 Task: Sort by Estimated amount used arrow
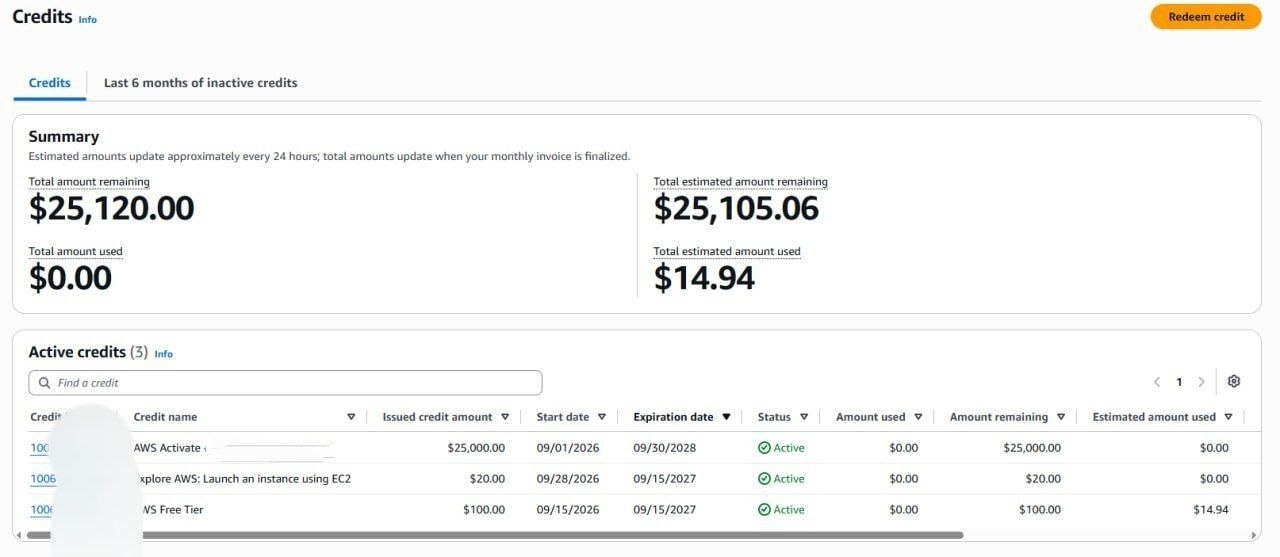(1228, 417)
